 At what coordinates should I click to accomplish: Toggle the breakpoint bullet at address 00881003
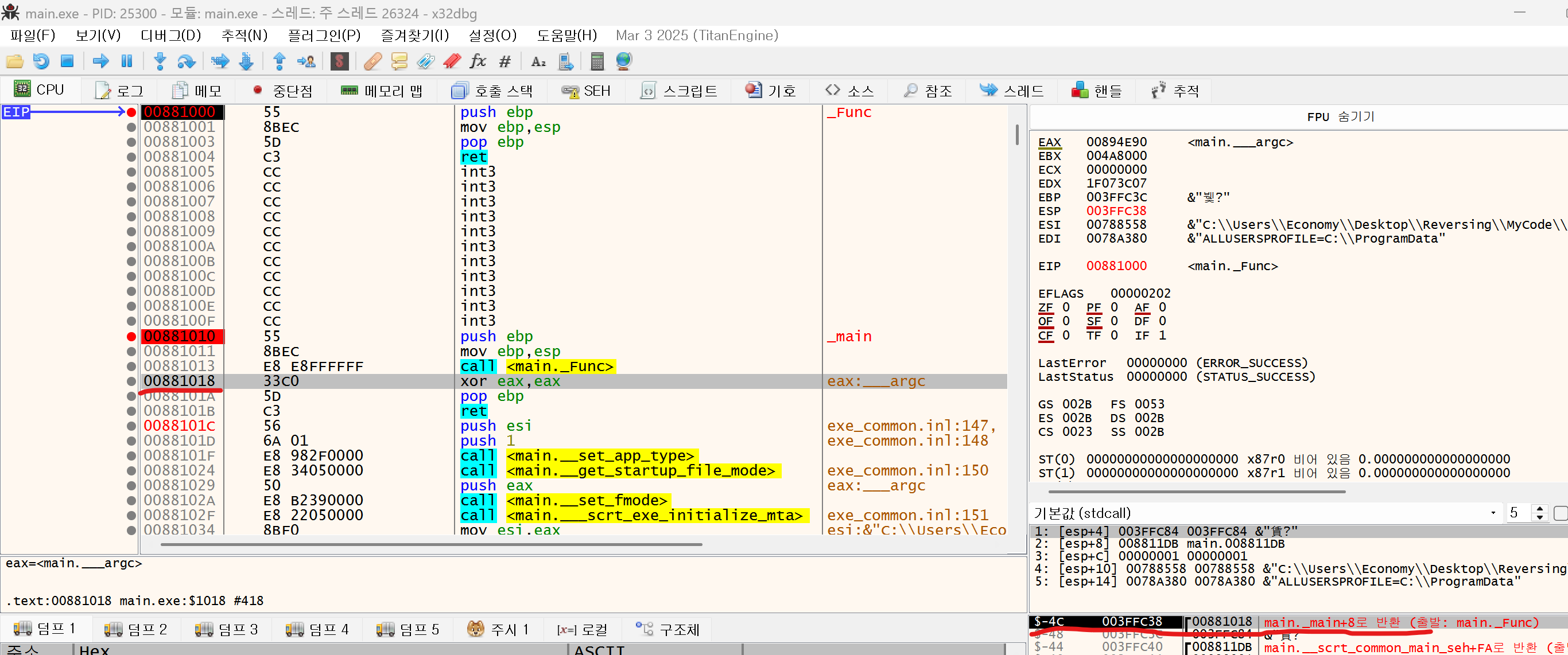(x=131, y=142)
